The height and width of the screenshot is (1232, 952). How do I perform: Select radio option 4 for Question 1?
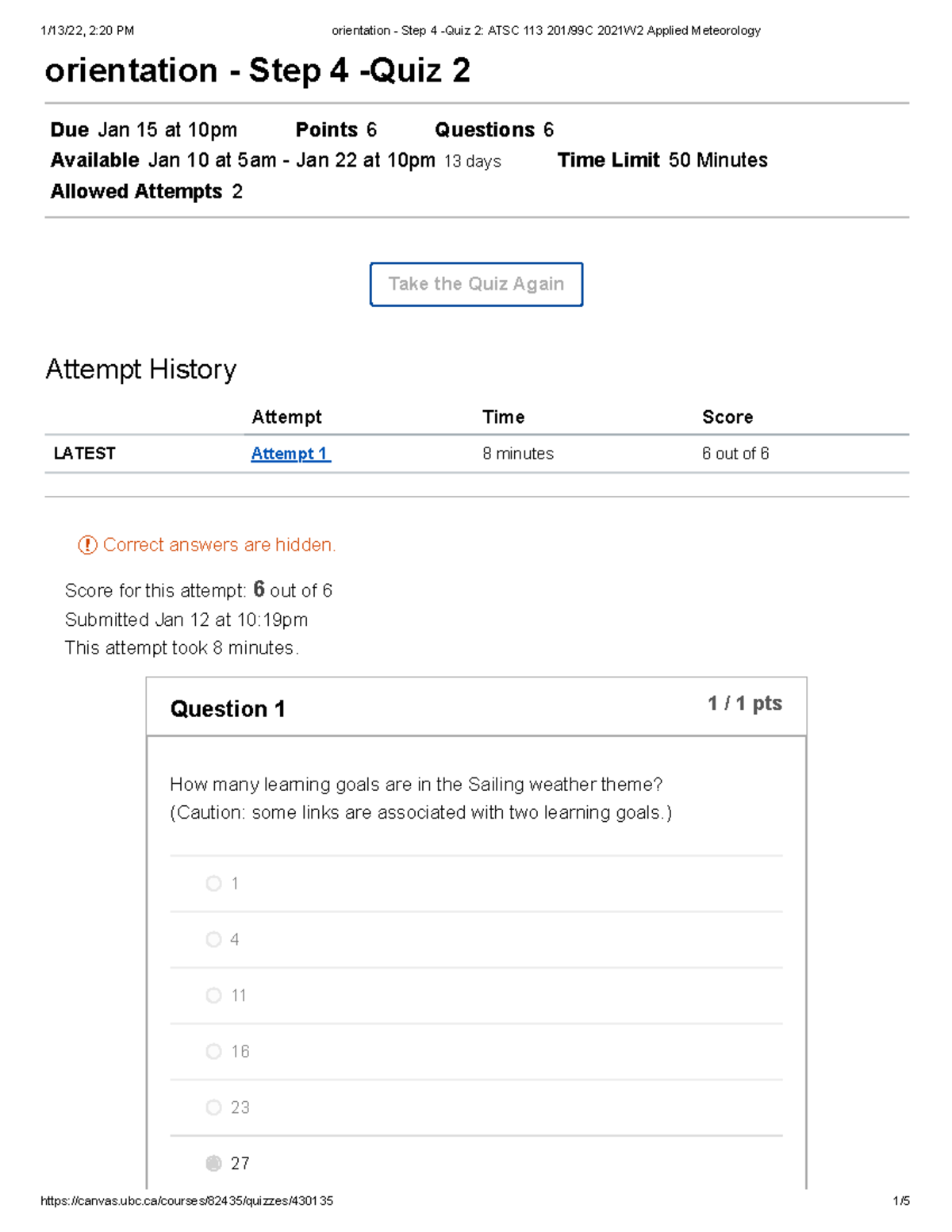(x=213, y=939)
